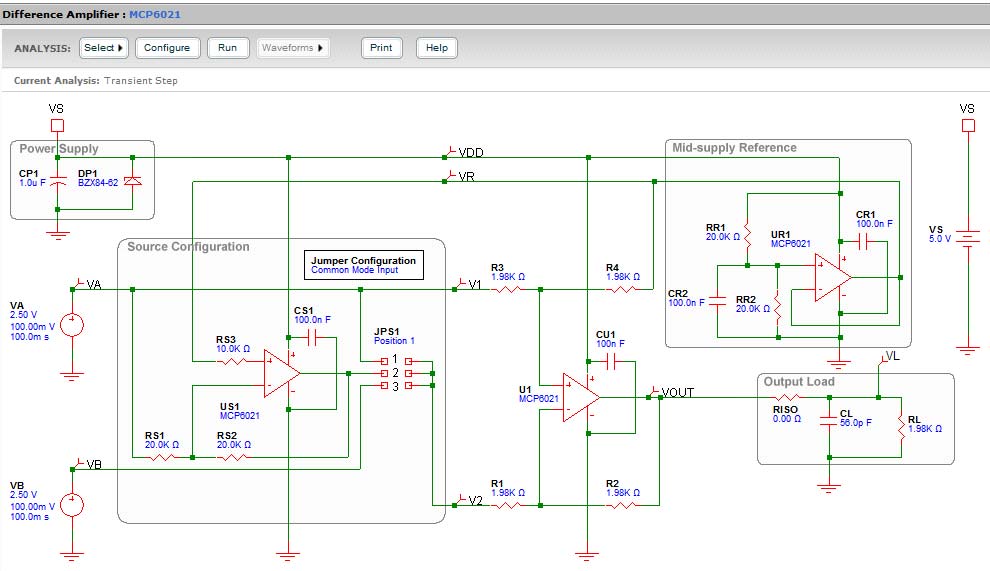
Task: Set jumper JPS1 to position 1
Action: coord(396,359)
